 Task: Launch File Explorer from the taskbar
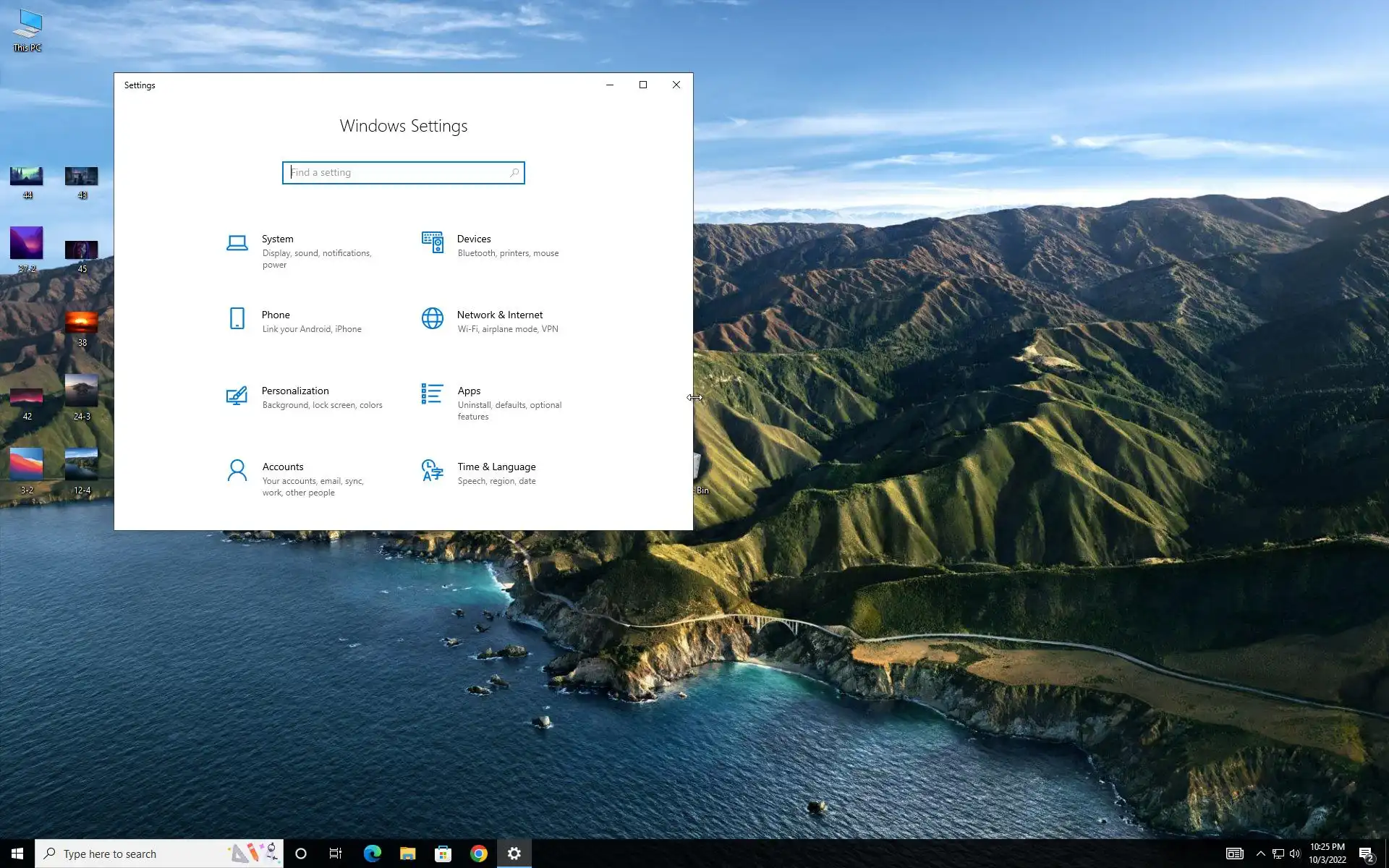point(407,854)
